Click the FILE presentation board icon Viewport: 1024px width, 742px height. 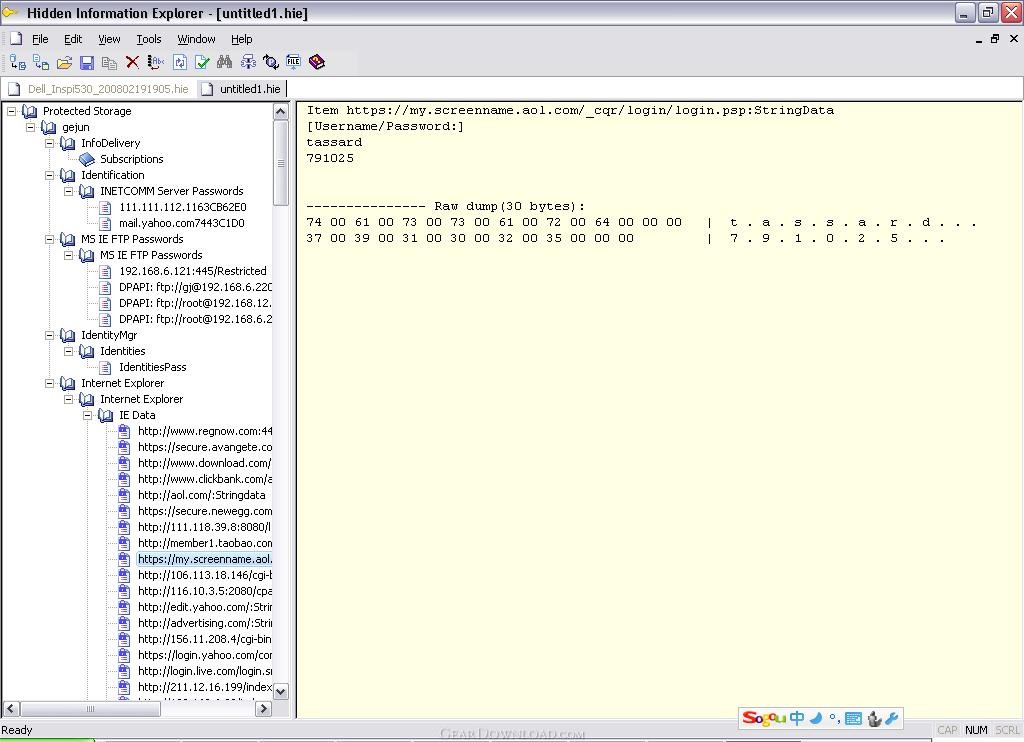pyautogui.click(x=294, y=62)
